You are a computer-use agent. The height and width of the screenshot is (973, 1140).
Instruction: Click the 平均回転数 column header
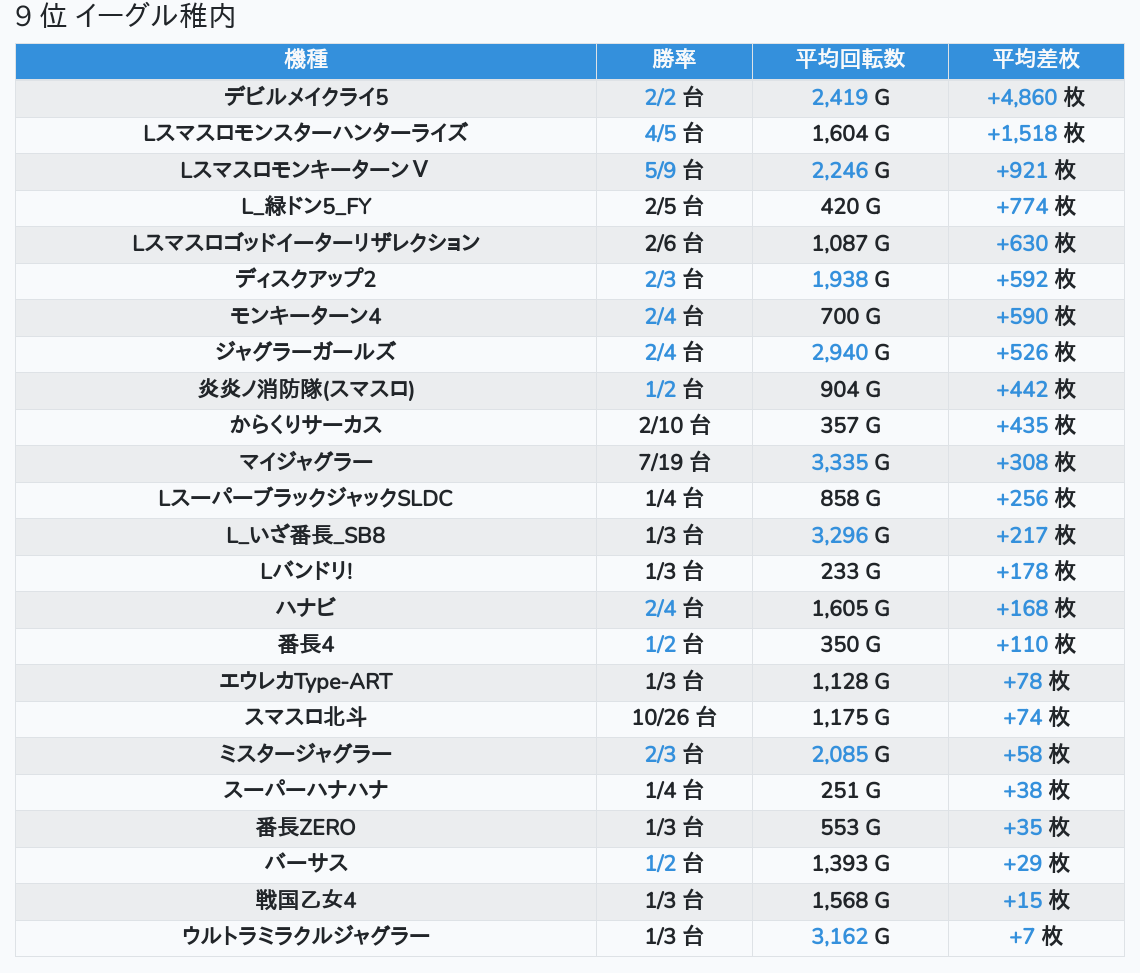click(850, 59)
